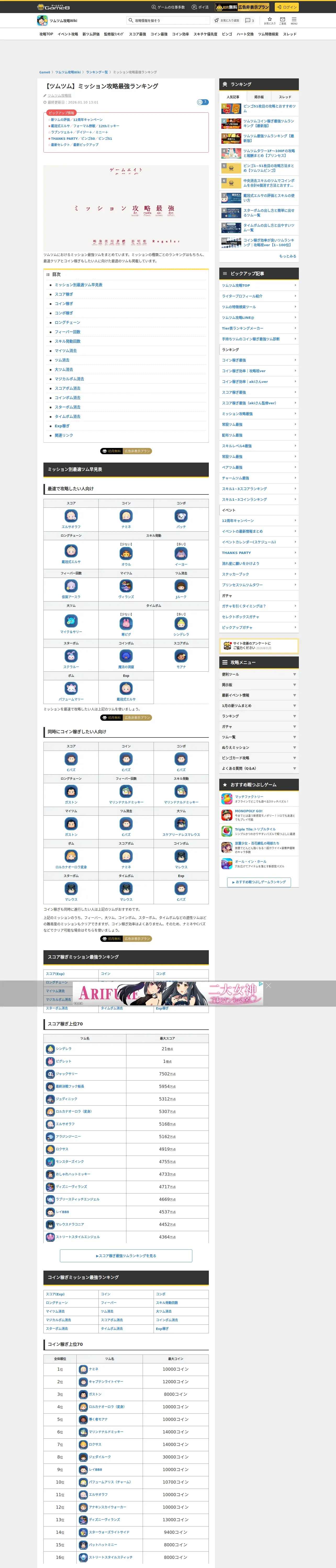The image size is (336, 1568).
Task: Expand 最新イベント情報 menu section
Action: [x=259, y=695]
